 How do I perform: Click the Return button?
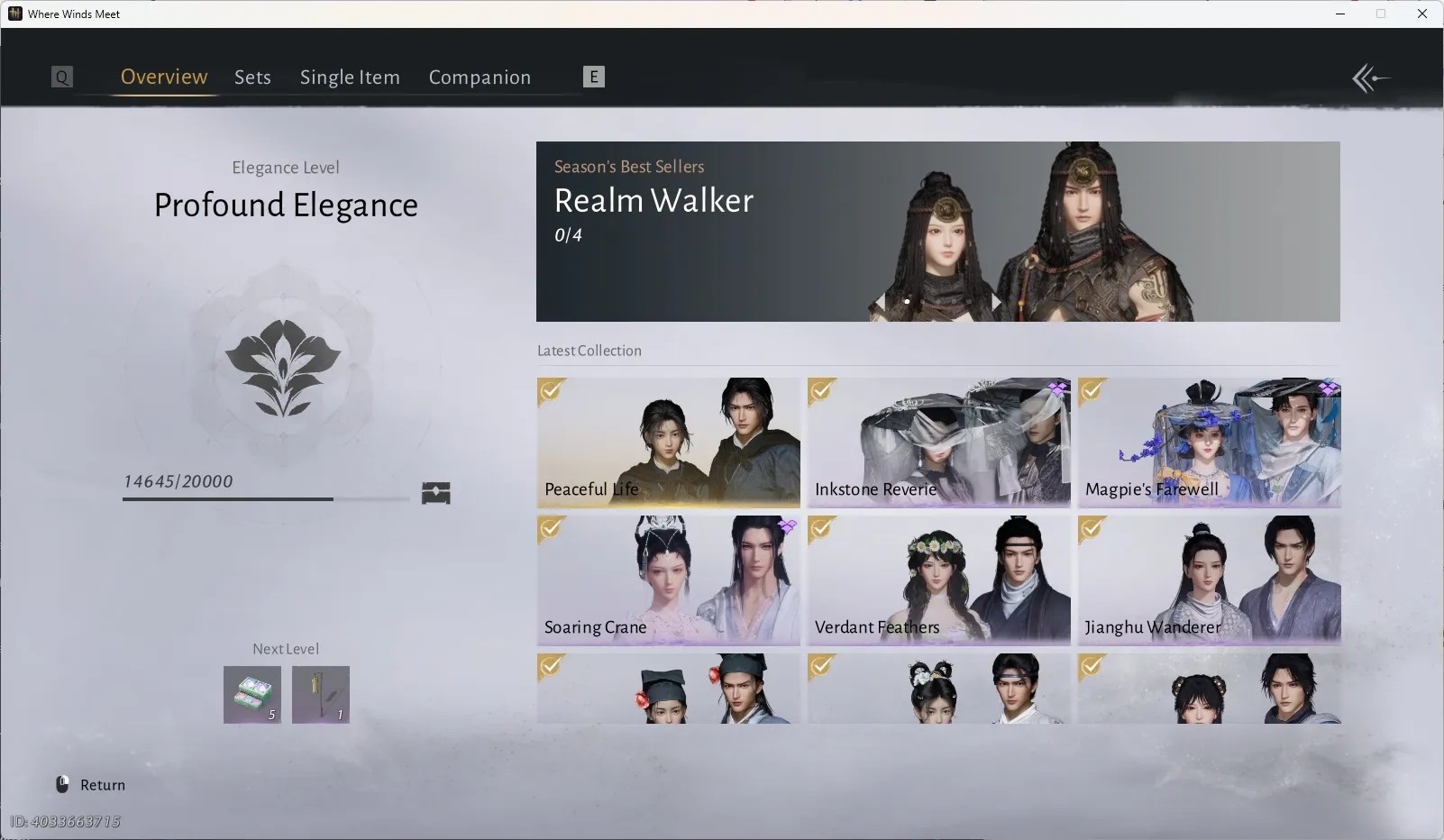click(90, 785)
